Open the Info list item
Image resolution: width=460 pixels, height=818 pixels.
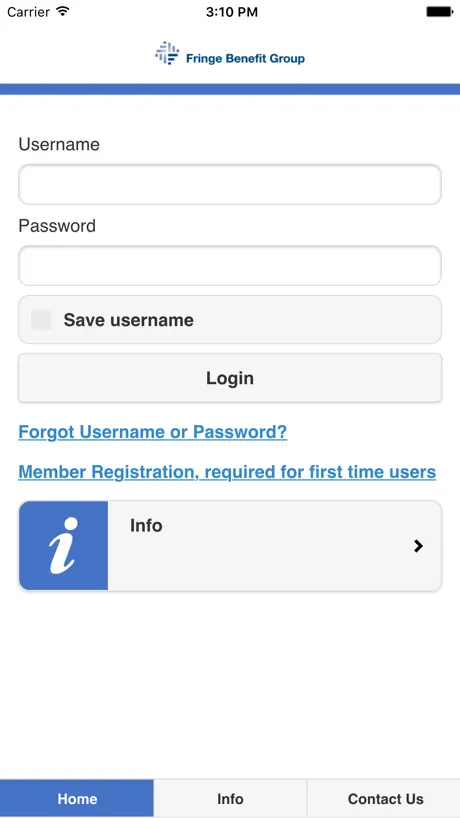[x=230, y=546]
